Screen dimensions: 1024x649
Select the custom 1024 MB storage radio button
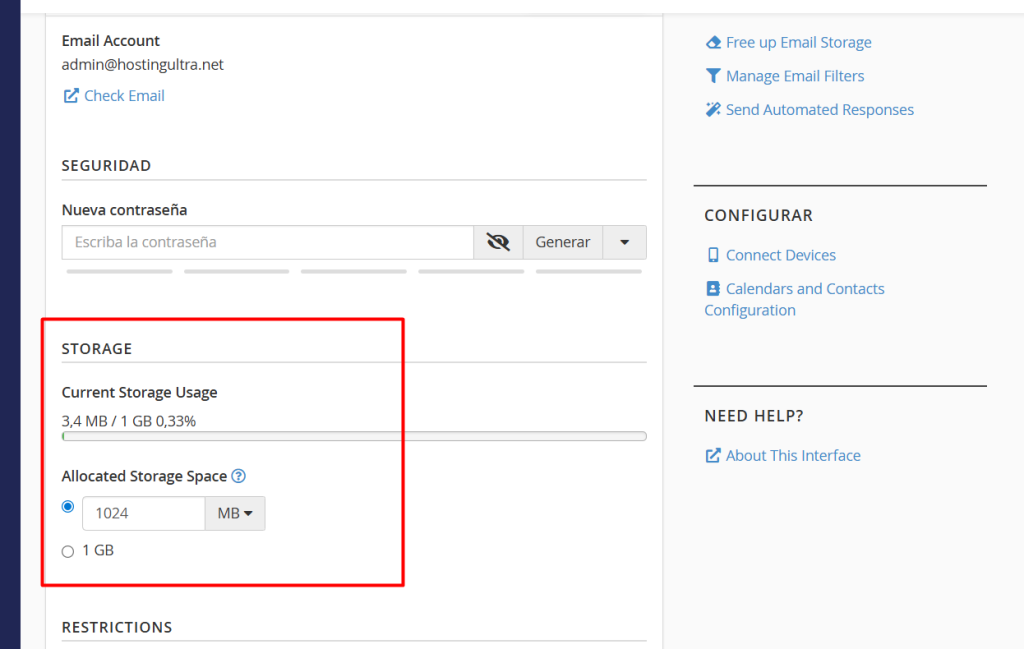pos(68,507)
